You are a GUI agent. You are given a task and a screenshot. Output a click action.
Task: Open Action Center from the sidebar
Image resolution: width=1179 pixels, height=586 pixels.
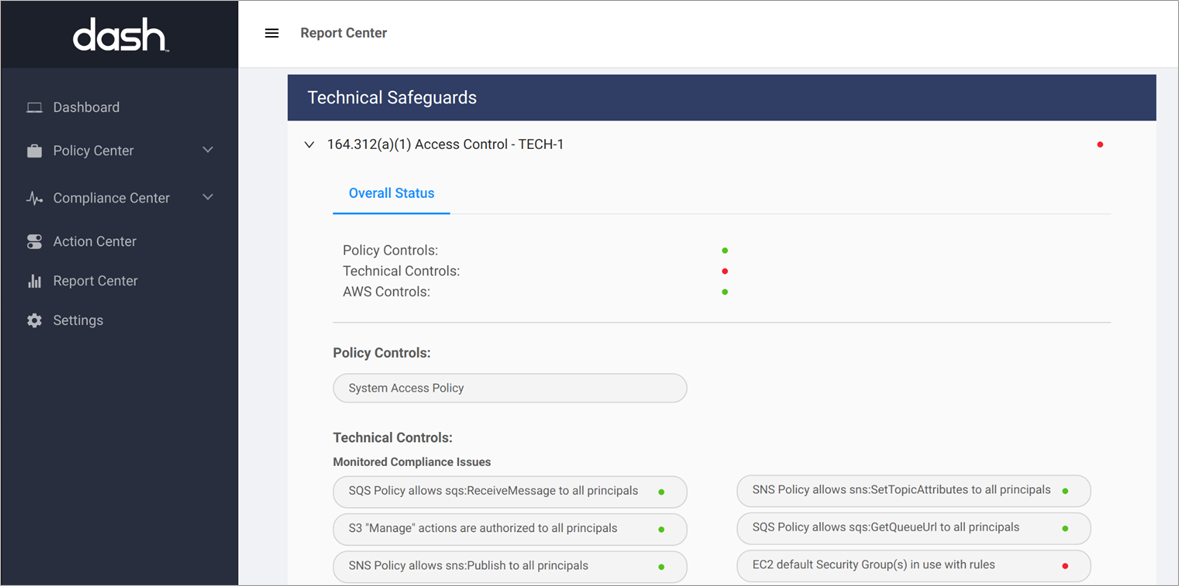tap(95, 241)
